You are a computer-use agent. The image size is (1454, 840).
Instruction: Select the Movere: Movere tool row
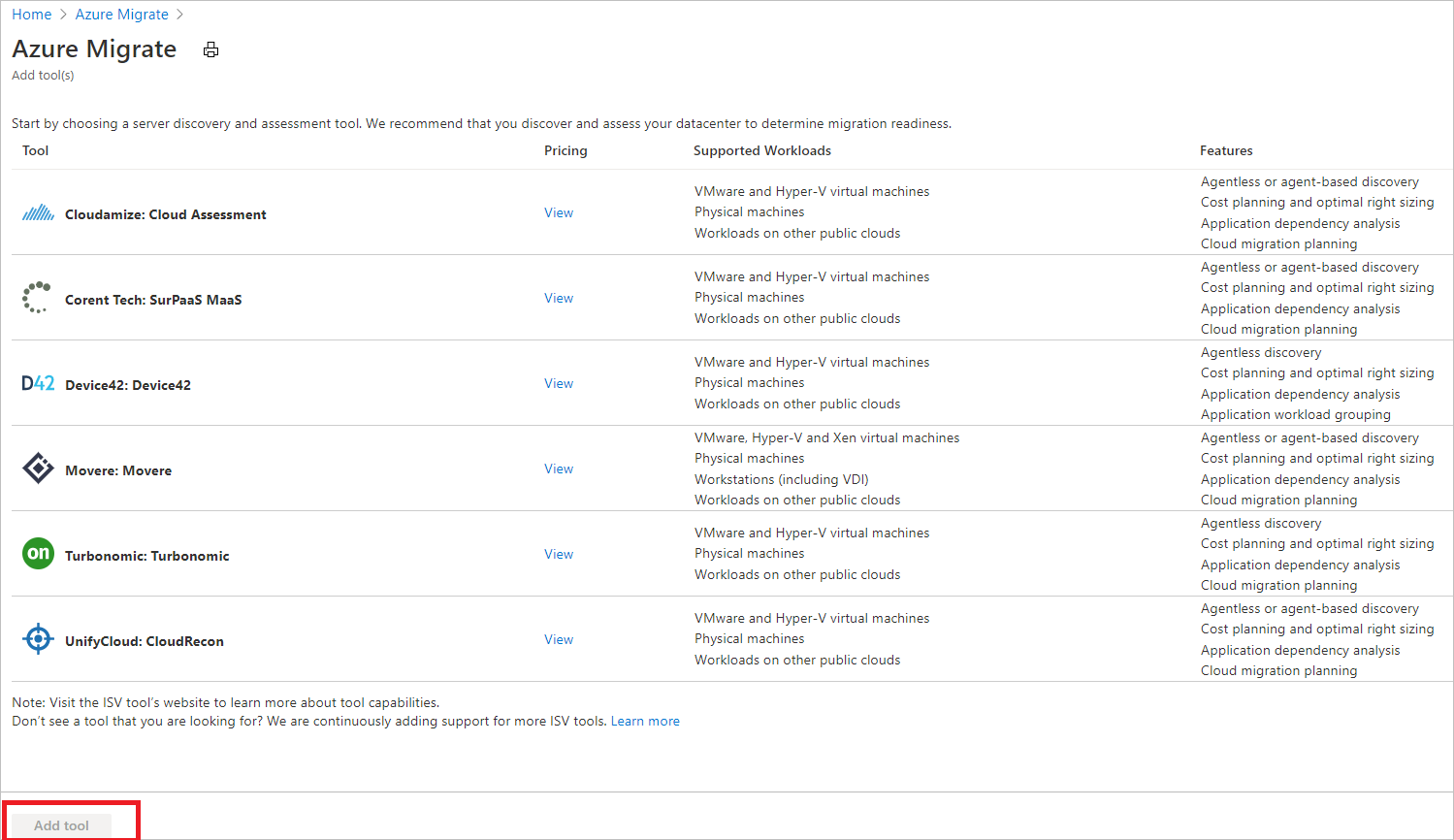coord(118,470)
